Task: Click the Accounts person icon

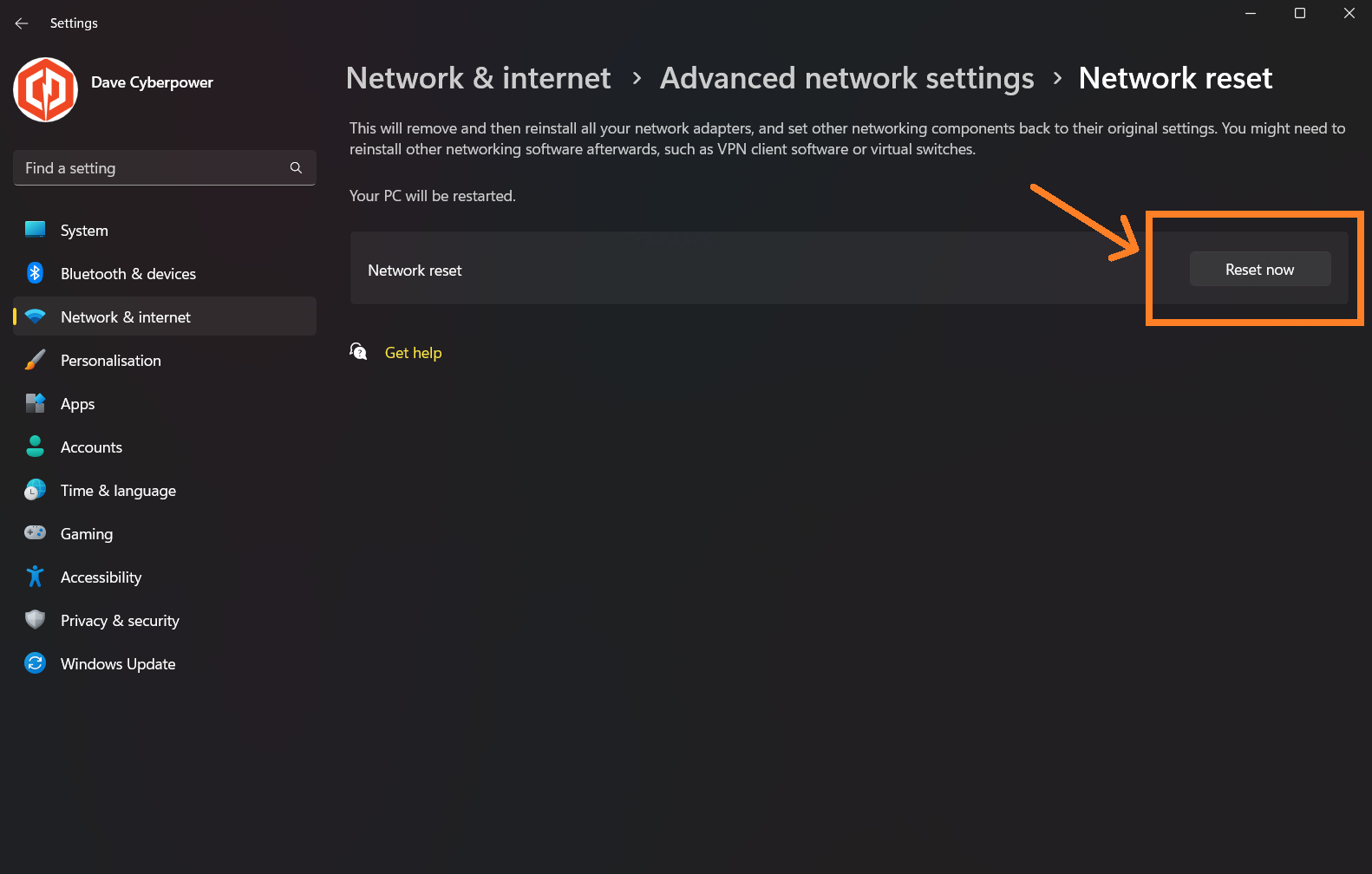Action: tap(35, 447)
